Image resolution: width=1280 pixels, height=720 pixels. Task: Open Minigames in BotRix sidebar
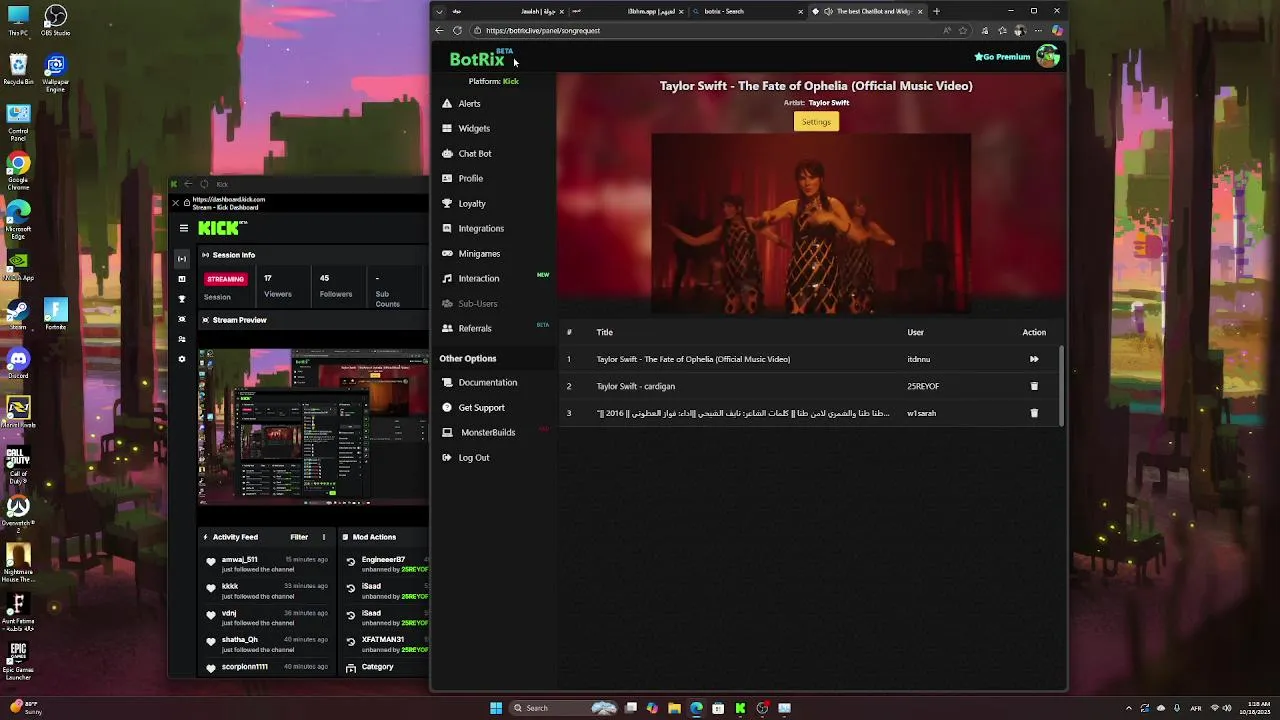point(479,253)
